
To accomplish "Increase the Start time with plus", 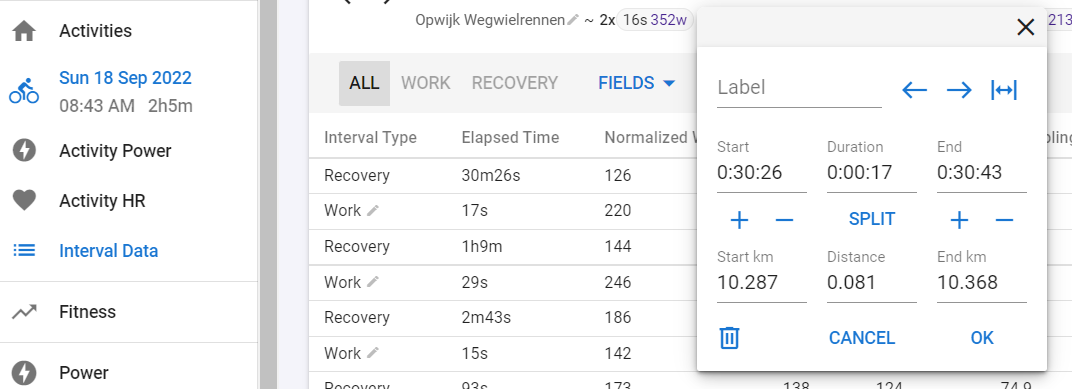I will tap(740, 220).
